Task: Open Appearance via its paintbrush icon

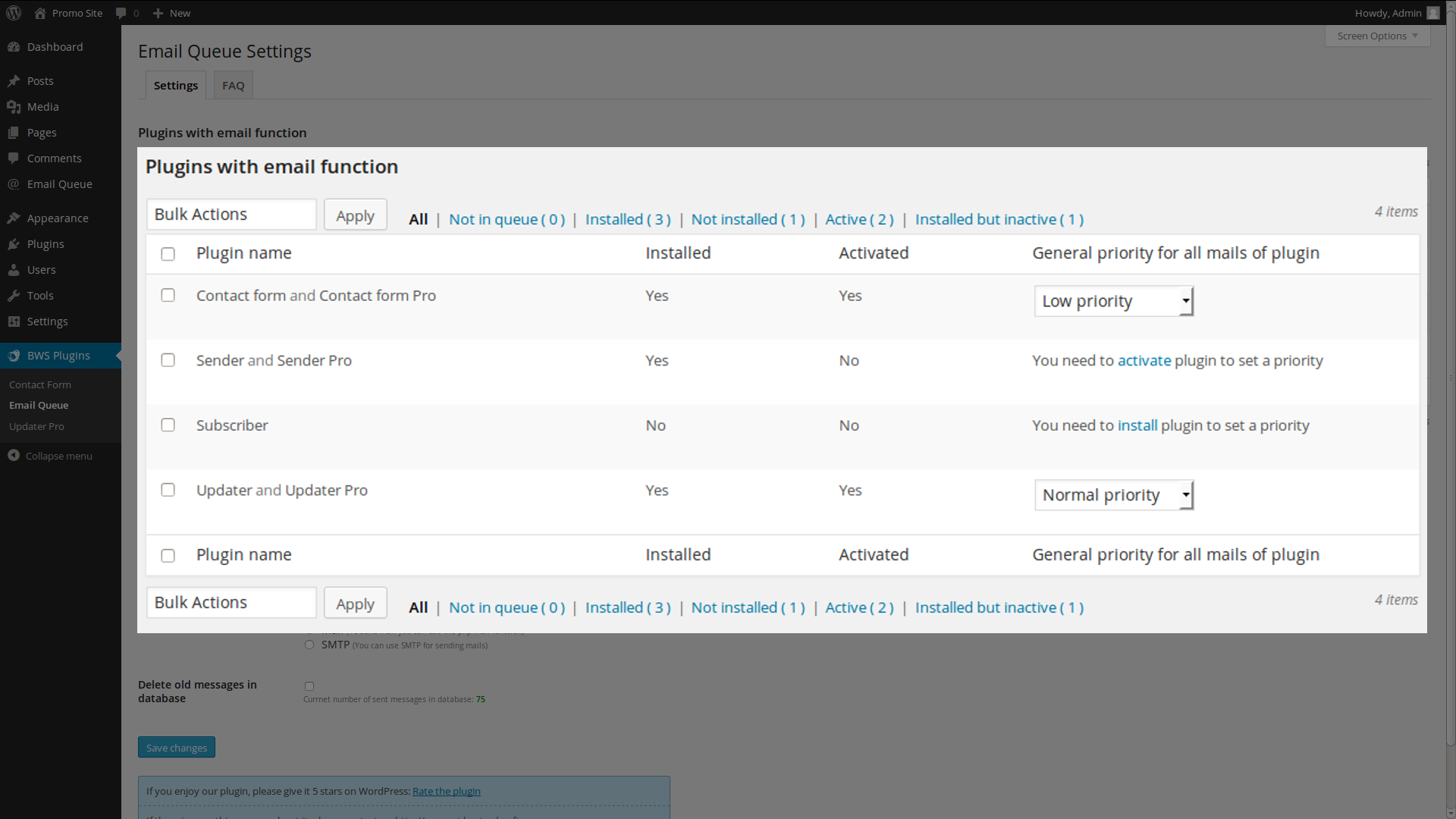Action: pyautogui.click(x=14, y=218)
